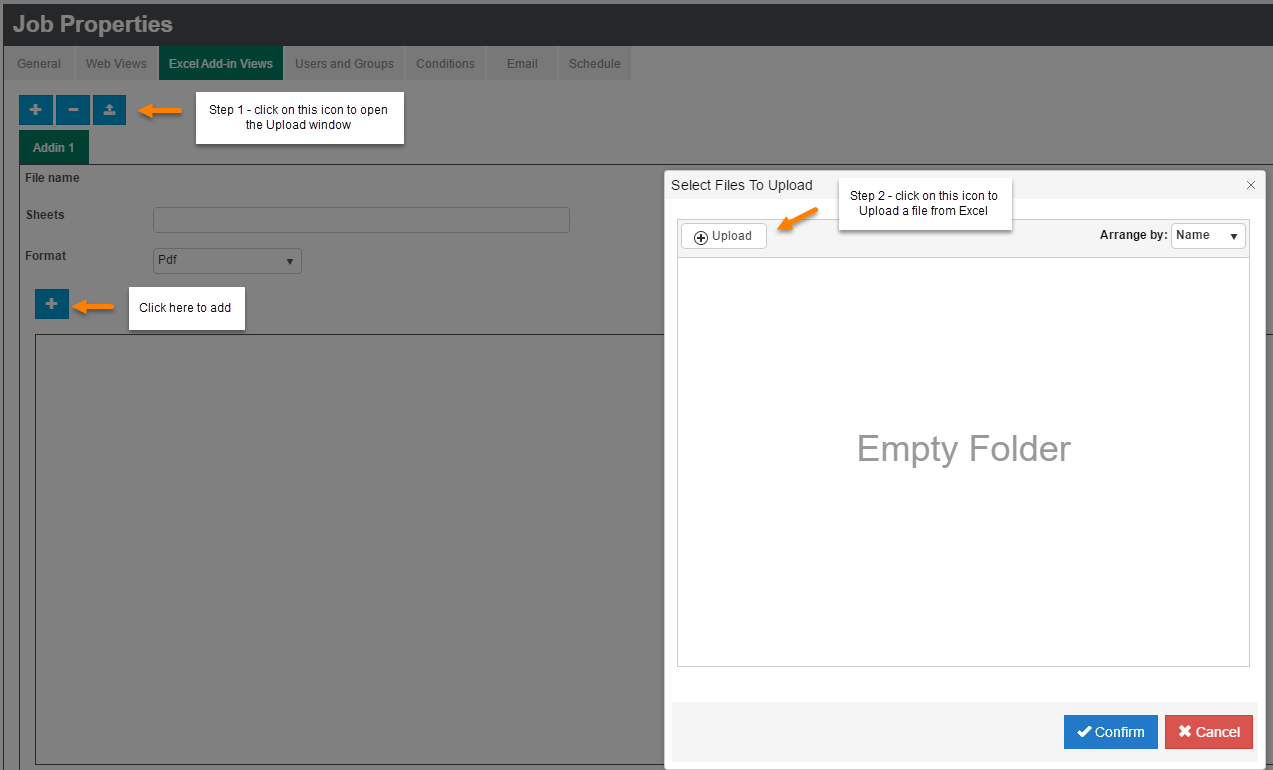Screen dimensions: 1273x770
Task: Open the Arrange by Name dropdown
Action: (x=1208, y=235)
